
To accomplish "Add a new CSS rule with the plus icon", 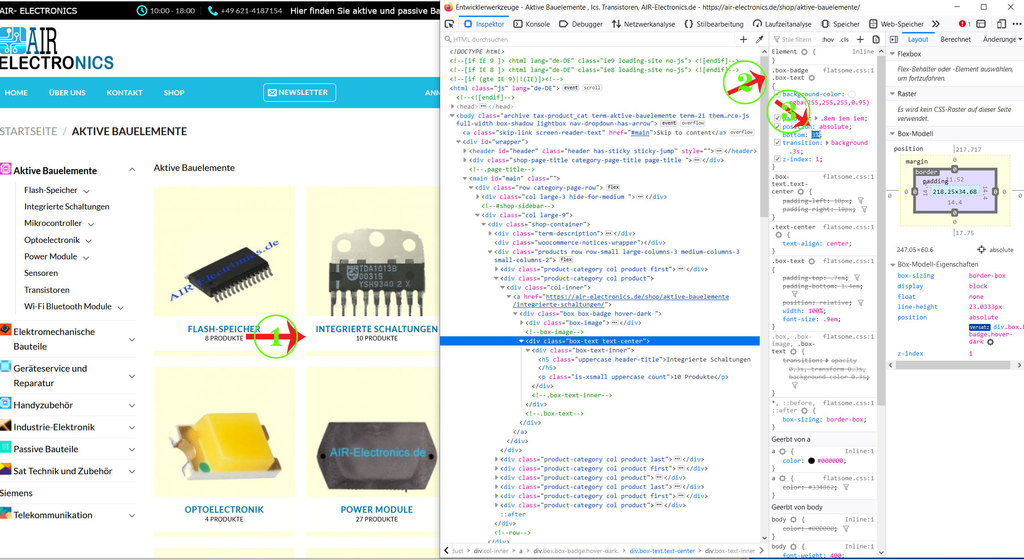I will click(x=860, y=39).
